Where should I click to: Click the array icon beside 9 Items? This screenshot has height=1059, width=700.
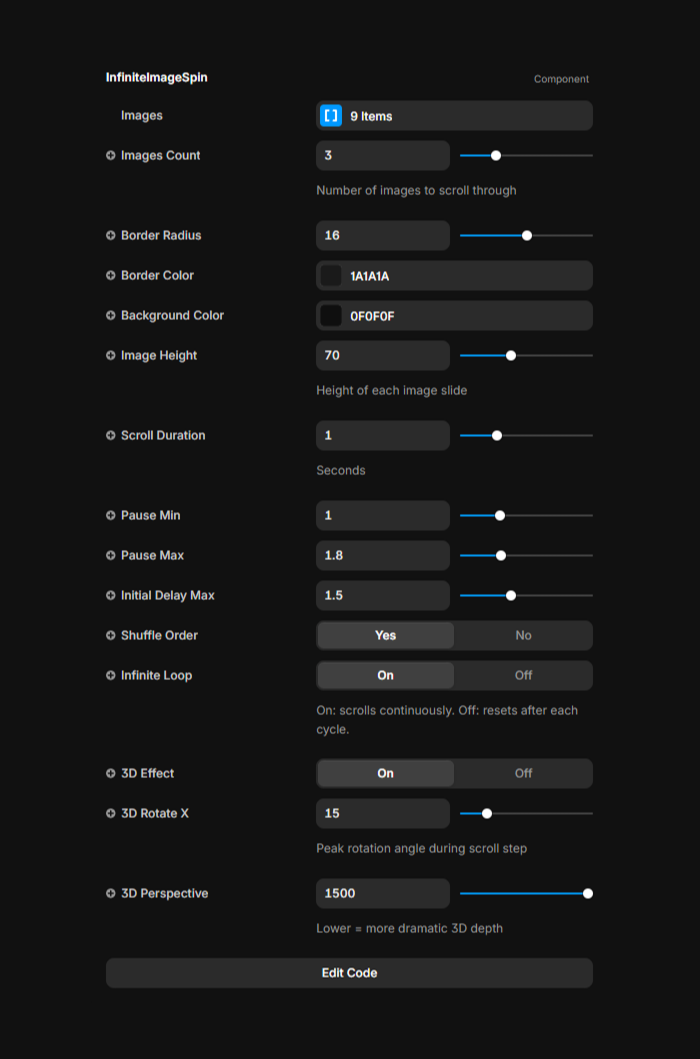pyautogui.click(x=331, y=116)
